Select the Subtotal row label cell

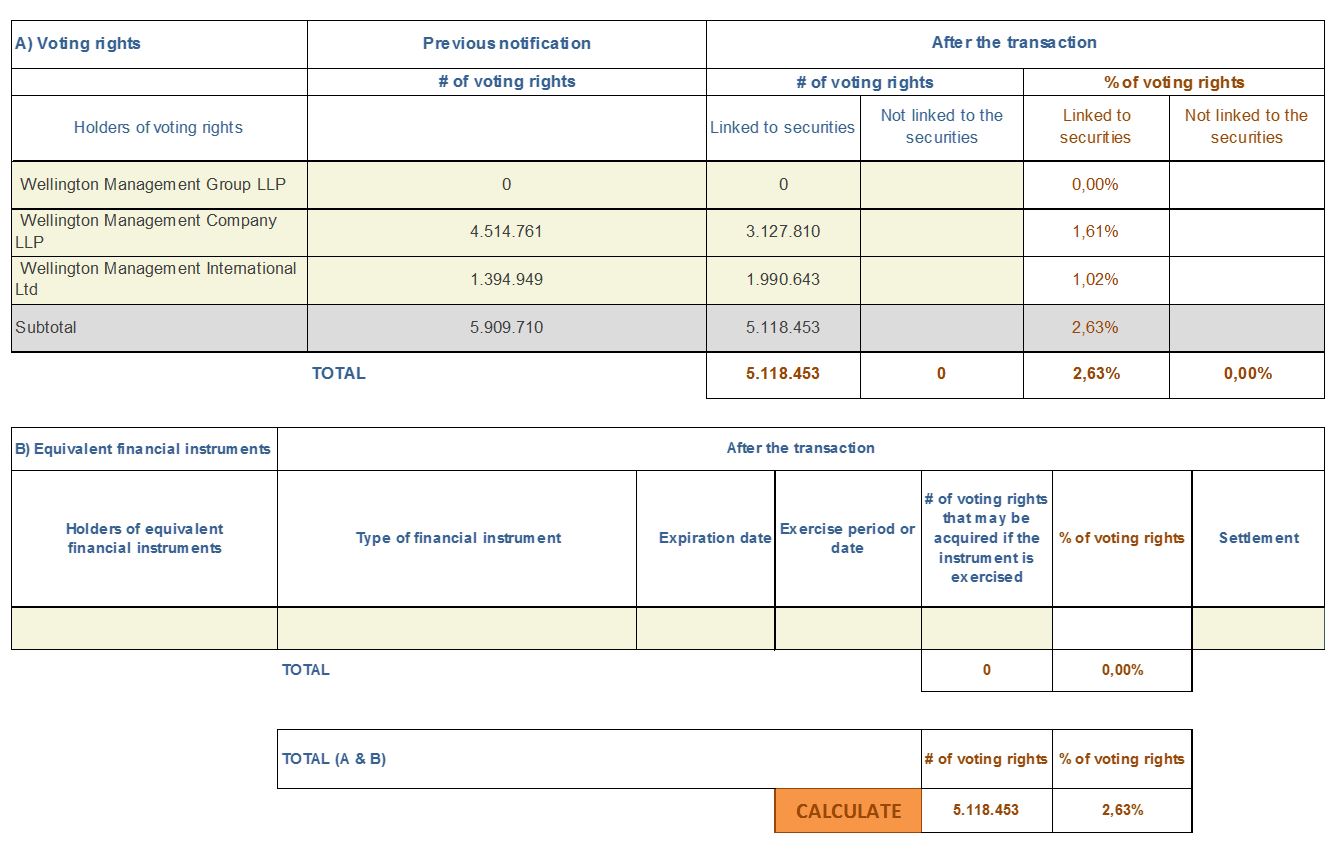(x=159, y=328)
